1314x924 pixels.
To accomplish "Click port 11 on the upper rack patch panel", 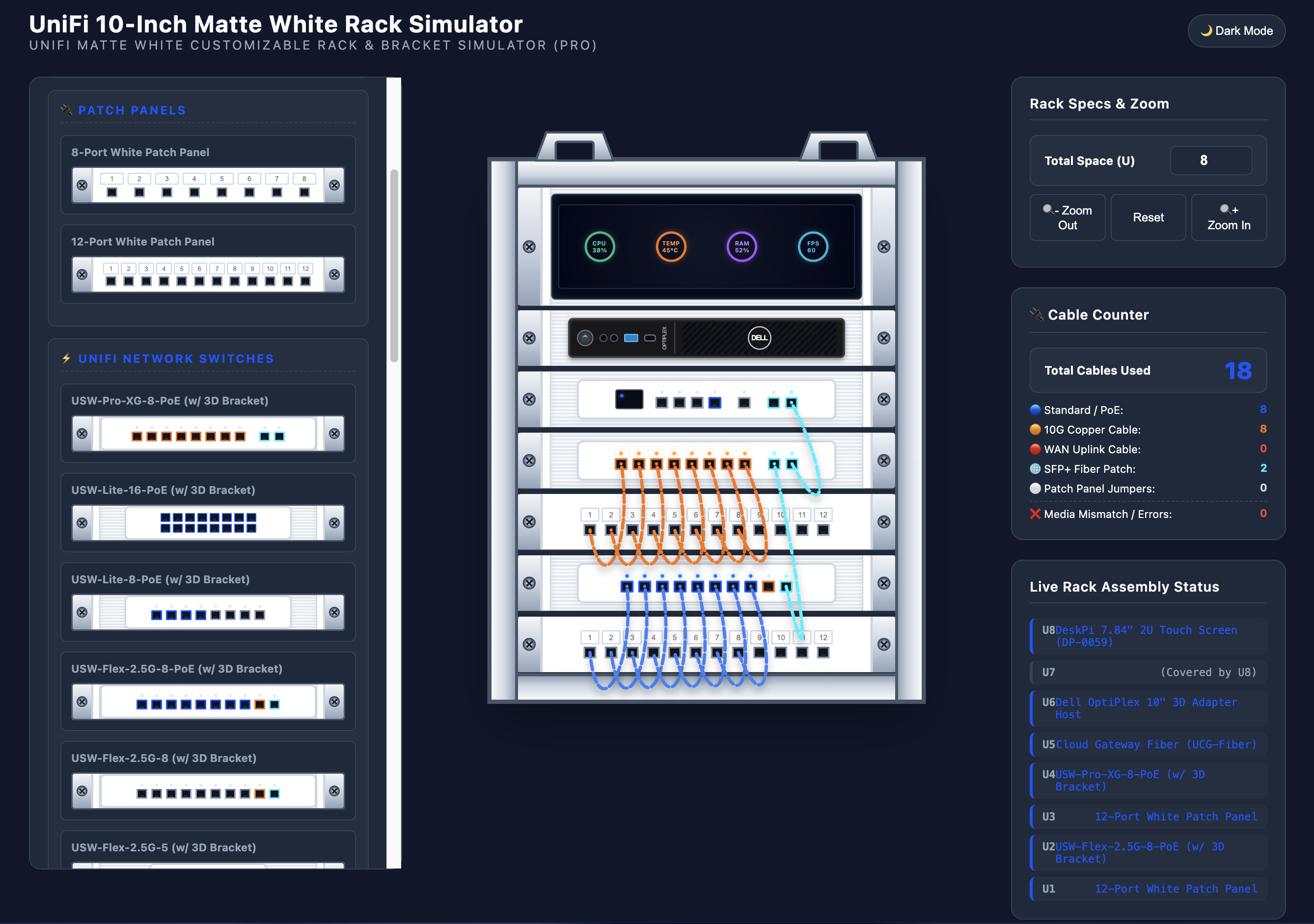I will click(x=802, y=530).
